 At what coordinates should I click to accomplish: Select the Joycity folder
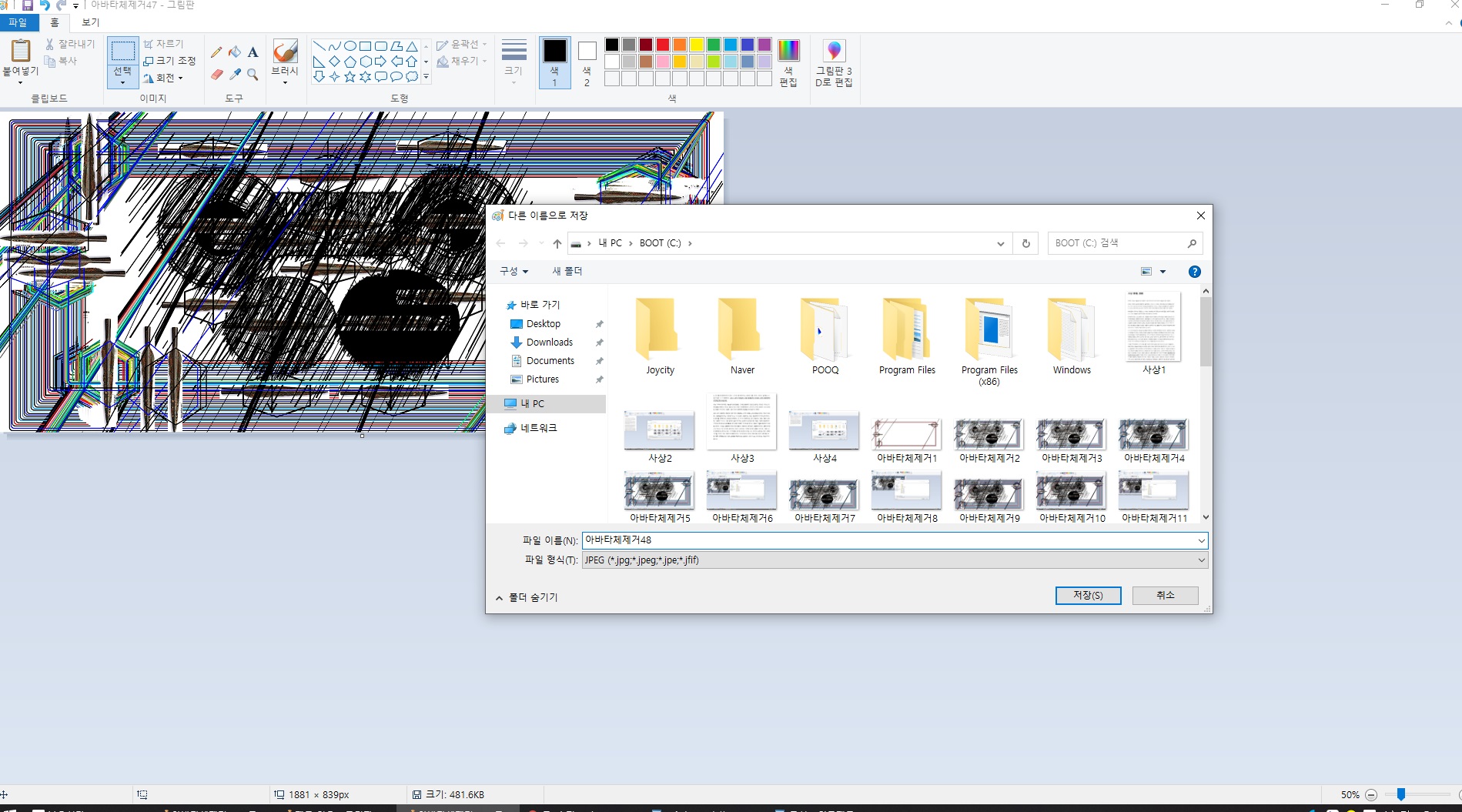(660, 336)
